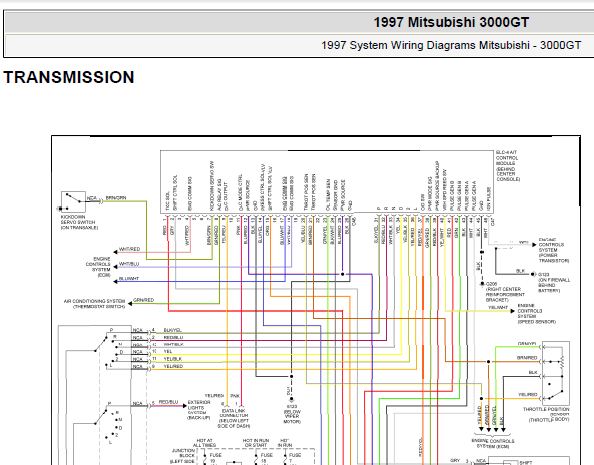Click the "HOT AT ALL TIMES" label
Viewport: 594px width, 465px height.
click(205, 443)
